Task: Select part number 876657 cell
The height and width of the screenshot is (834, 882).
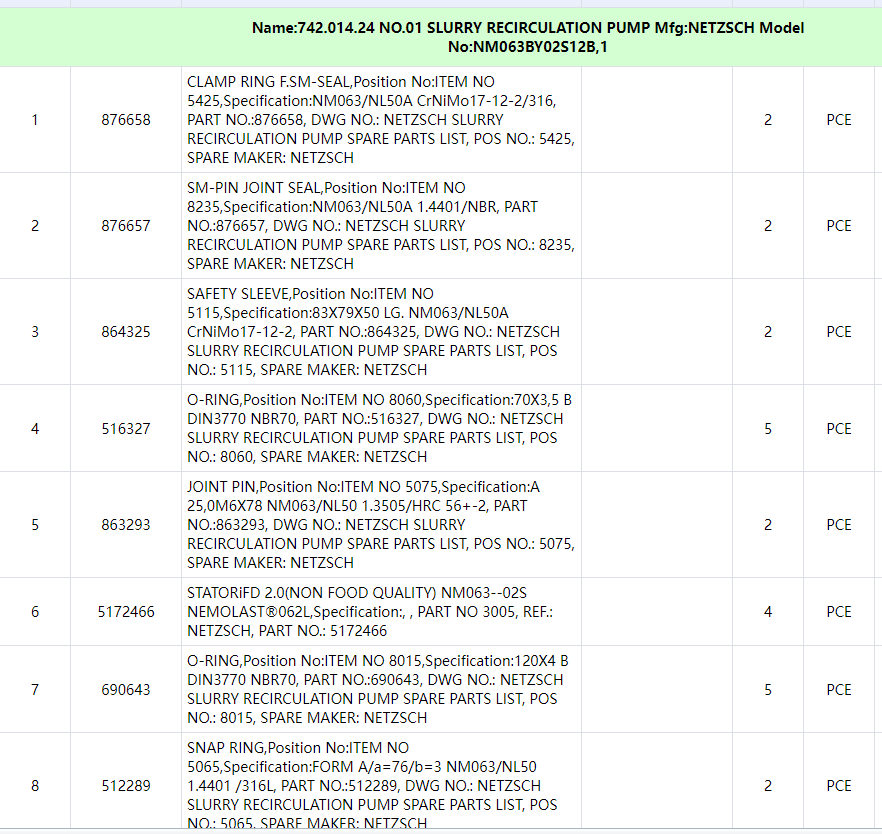Action: pos(126,226)
